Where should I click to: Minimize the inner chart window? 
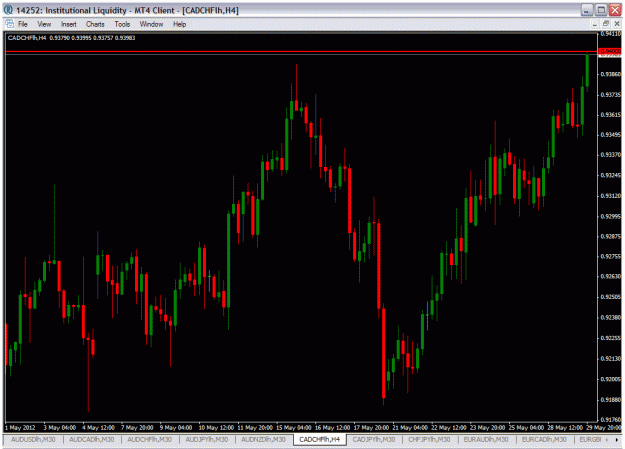(594, 24)
